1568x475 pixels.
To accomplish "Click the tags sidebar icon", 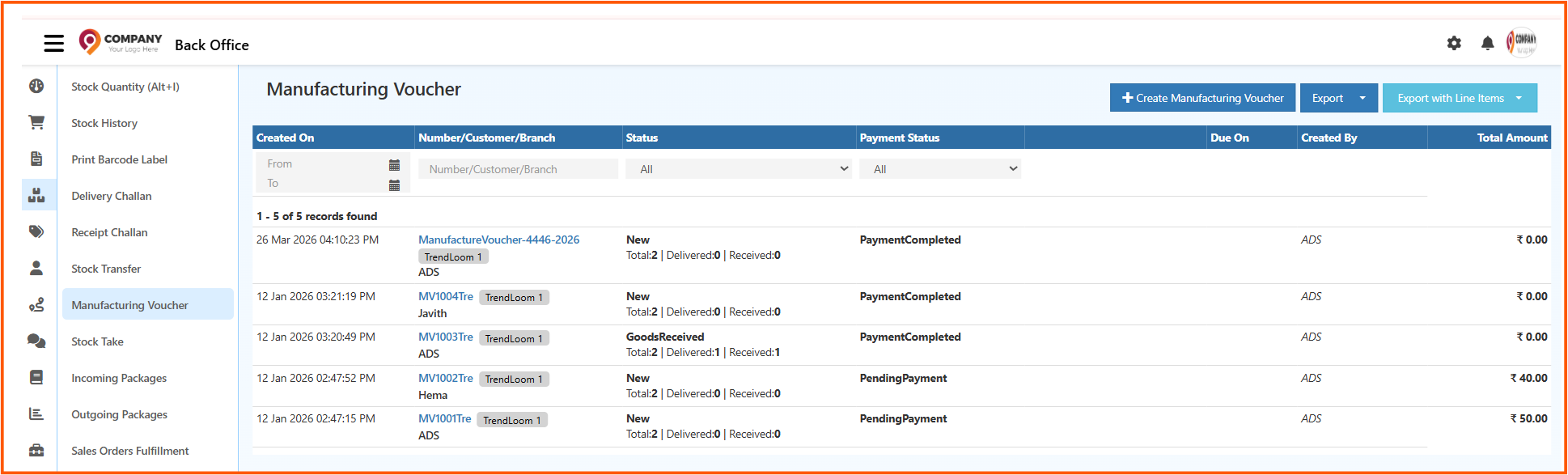I will coord(36,231).
